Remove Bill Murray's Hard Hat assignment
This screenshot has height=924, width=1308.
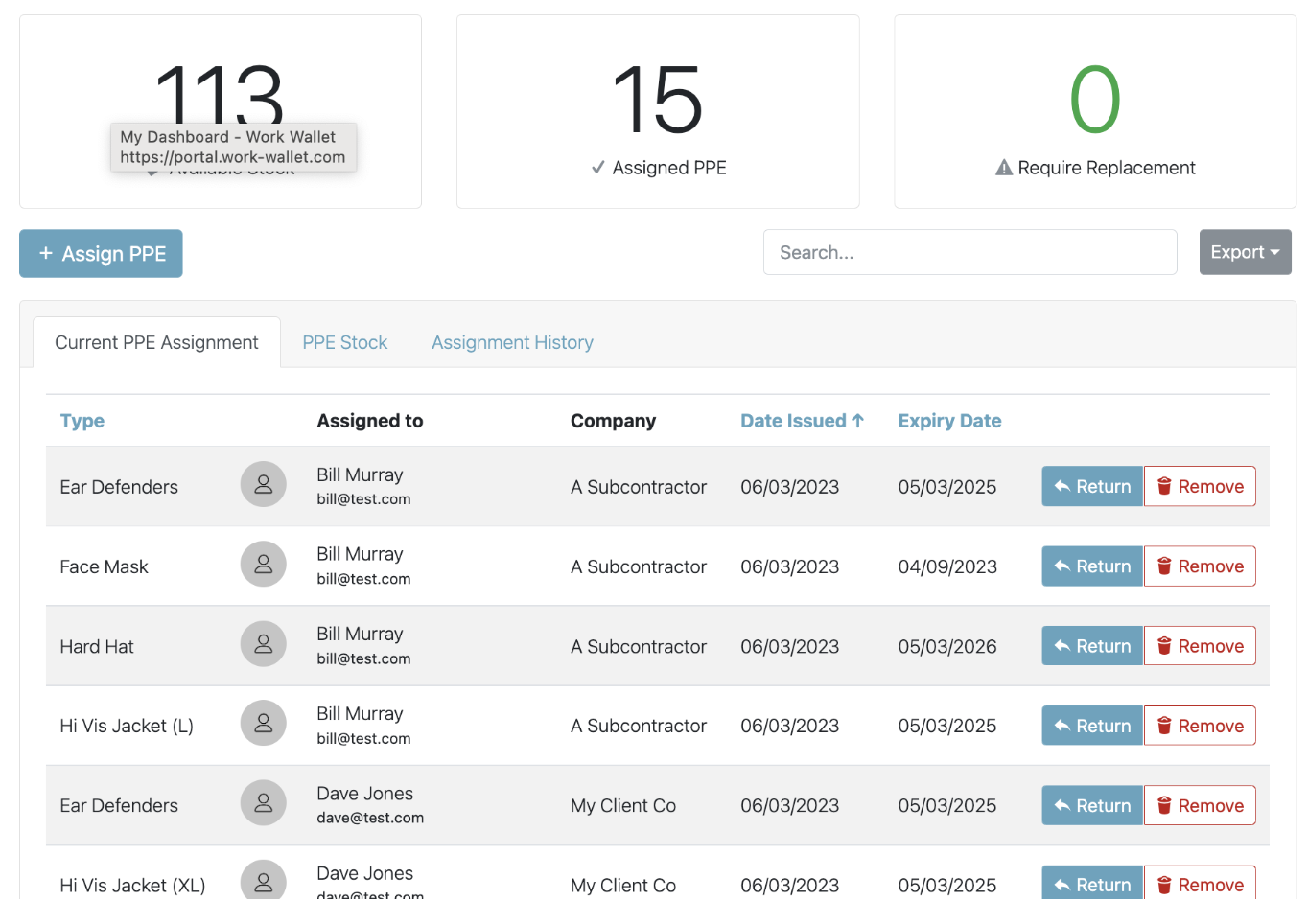1199,646
